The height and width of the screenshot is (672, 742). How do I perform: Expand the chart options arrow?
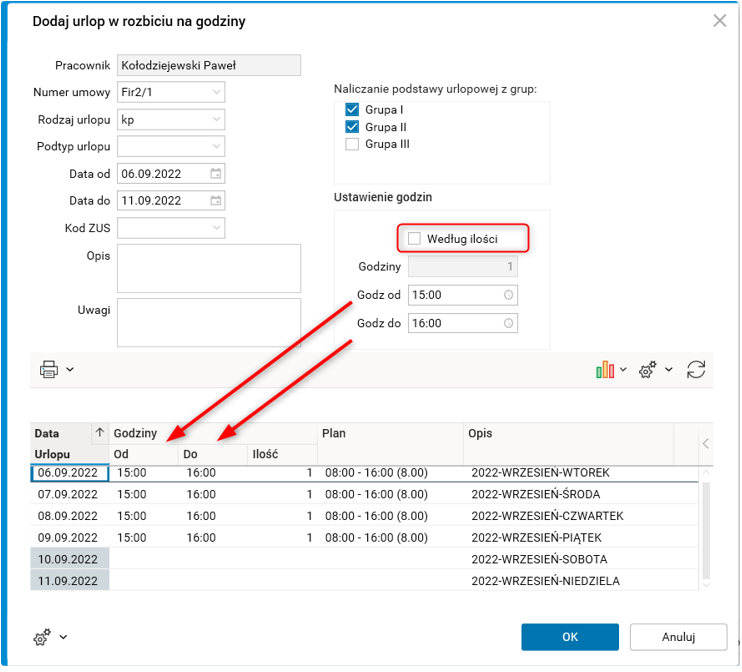tap(624, 369)
